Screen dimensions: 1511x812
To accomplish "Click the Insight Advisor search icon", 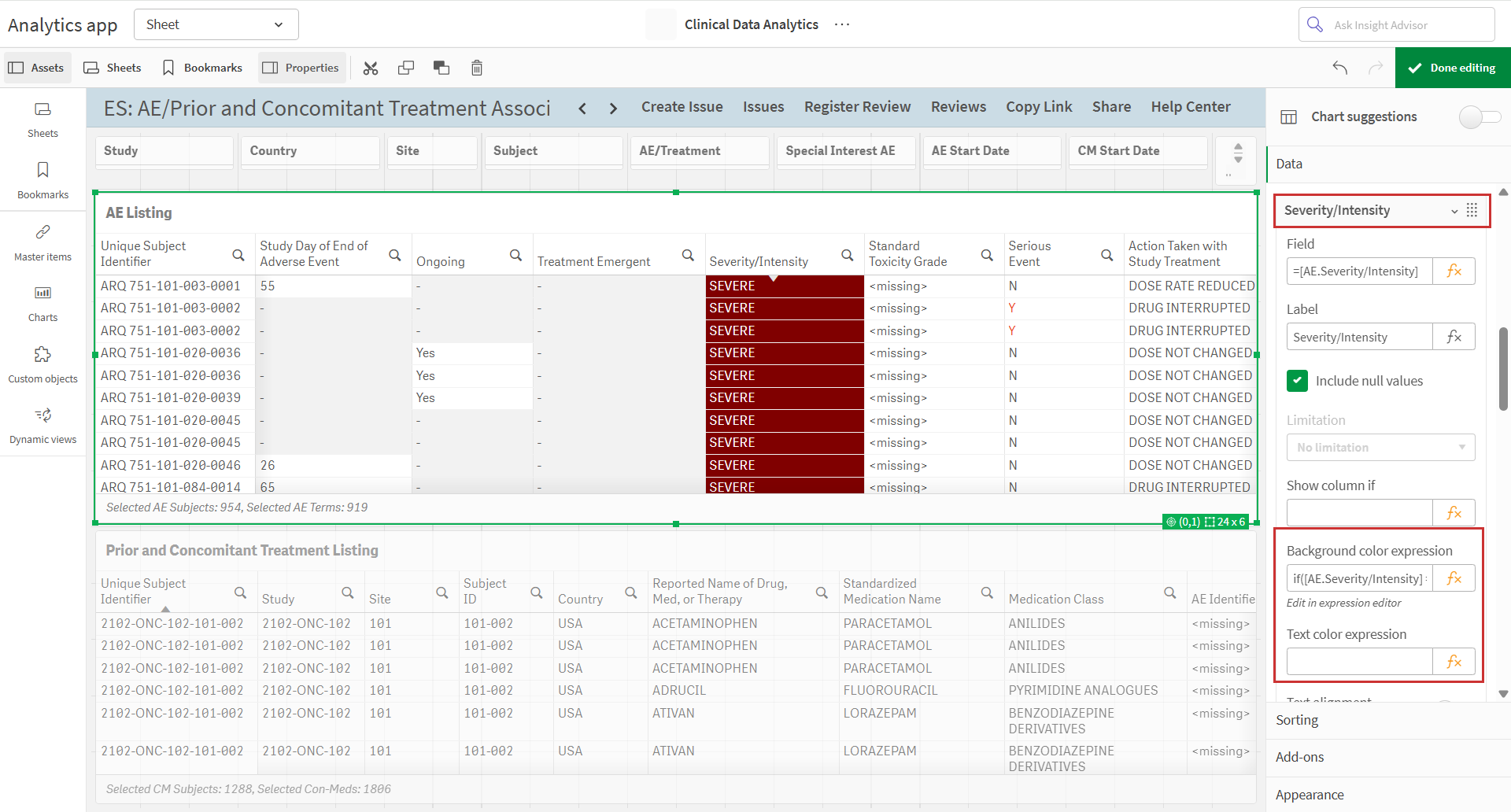I will pyautogui.click(x=1315, y=24).
